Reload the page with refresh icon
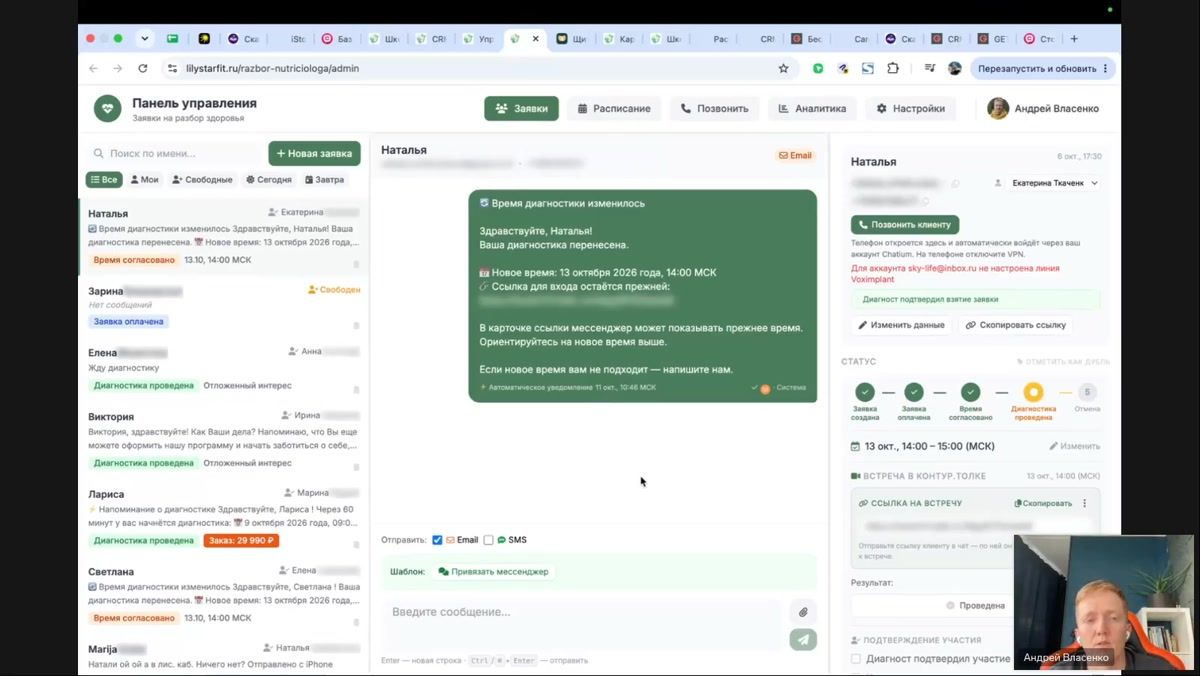 [x=142, y=68]
